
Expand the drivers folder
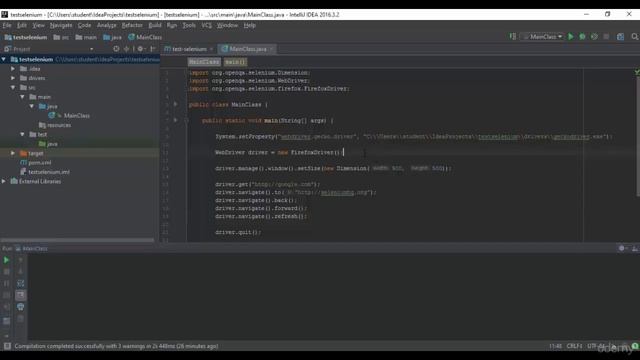(13, 78)
